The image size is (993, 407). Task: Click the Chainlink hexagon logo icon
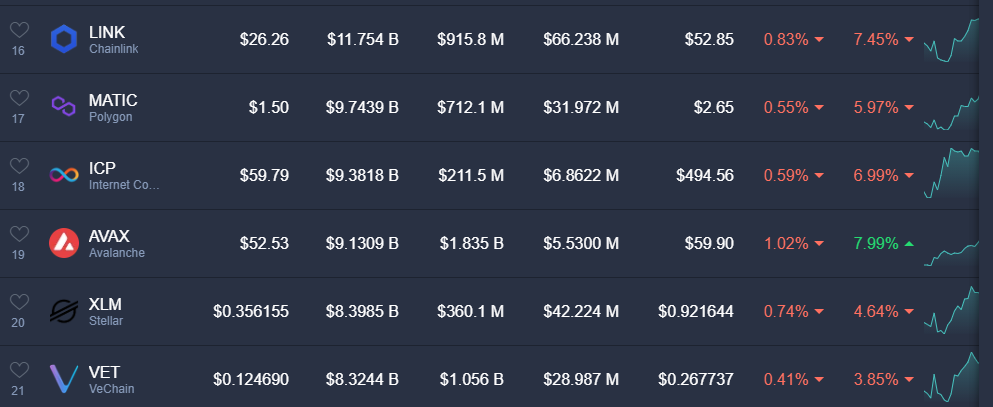pyautogui.click(x=64, y=39)
